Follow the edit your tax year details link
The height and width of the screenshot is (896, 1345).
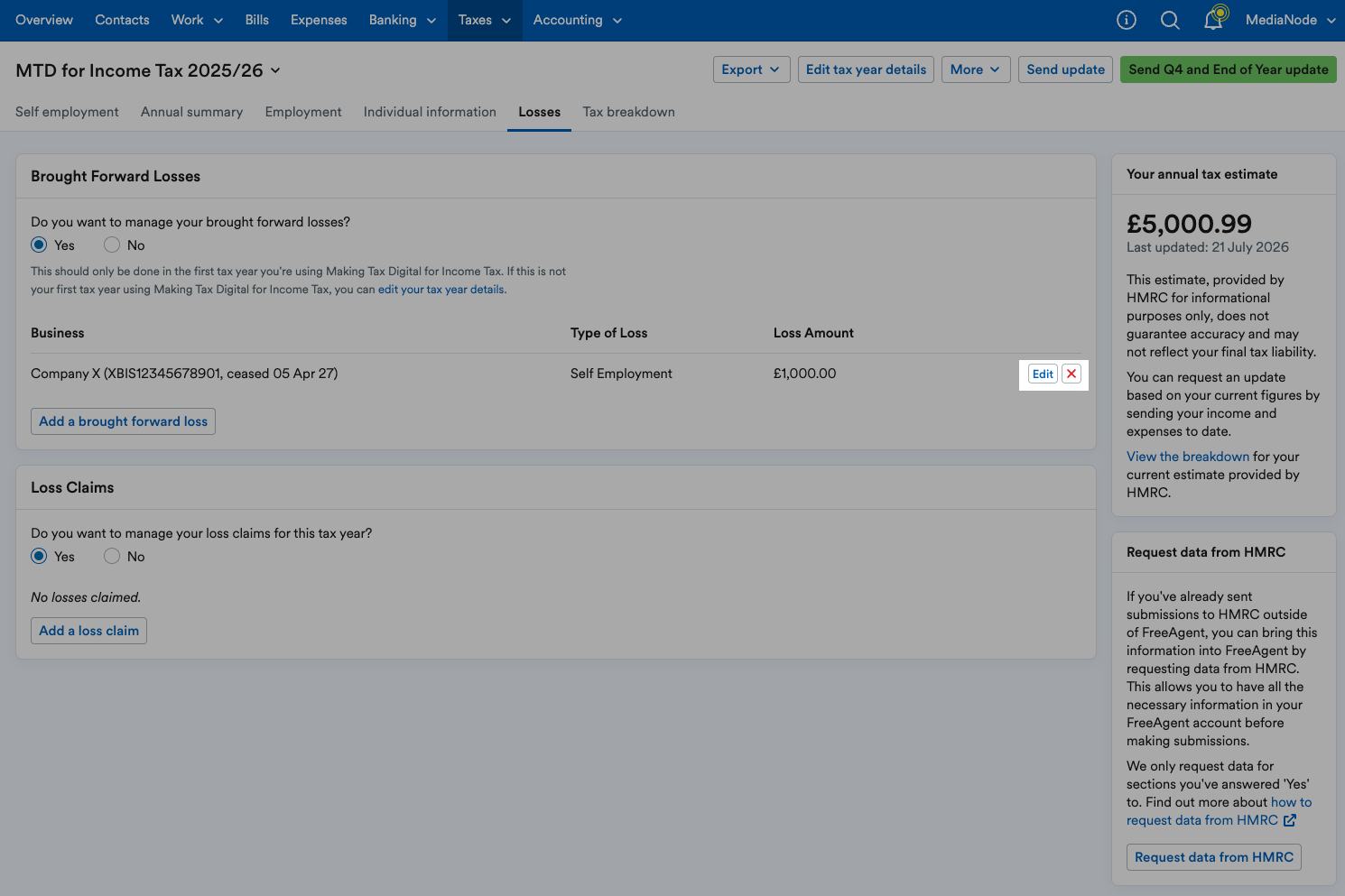tap(441, 290)
